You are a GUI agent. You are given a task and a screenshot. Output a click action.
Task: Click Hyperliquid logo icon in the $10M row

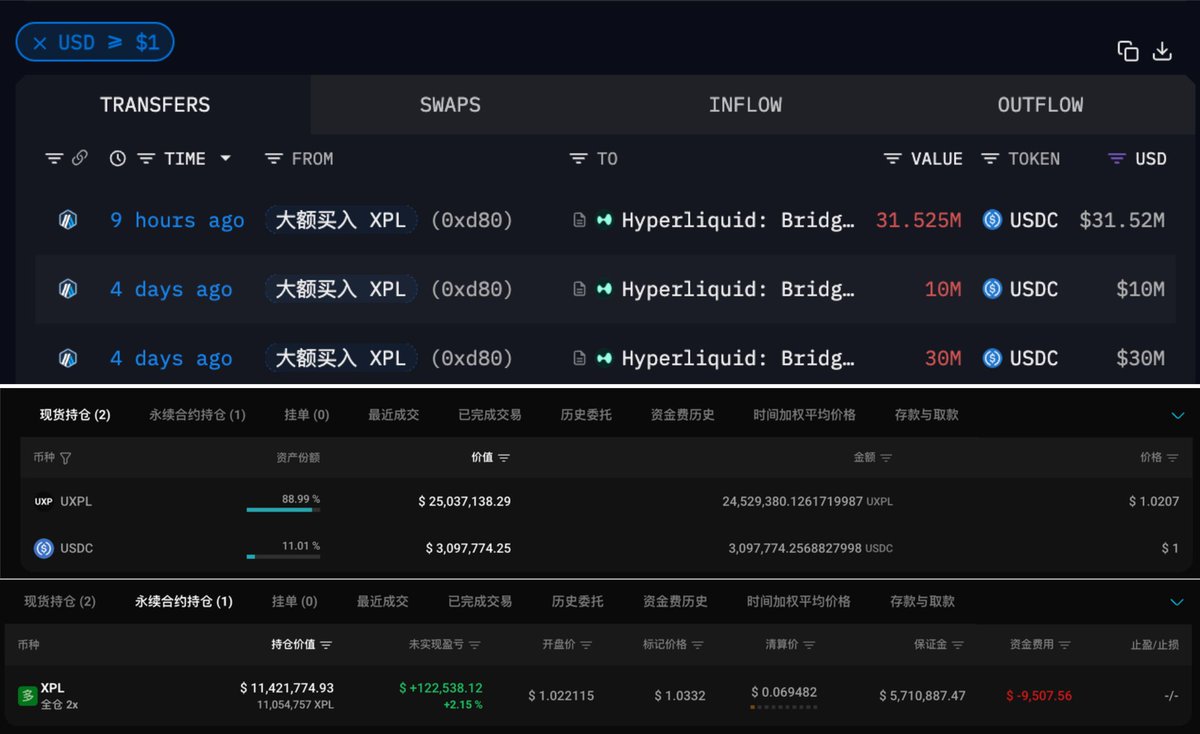(604, 289)
